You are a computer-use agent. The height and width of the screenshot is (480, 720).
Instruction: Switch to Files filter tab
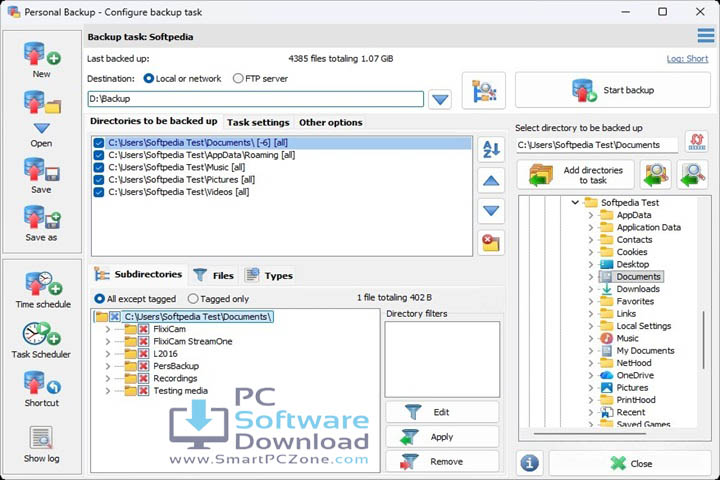coord(214,276)
